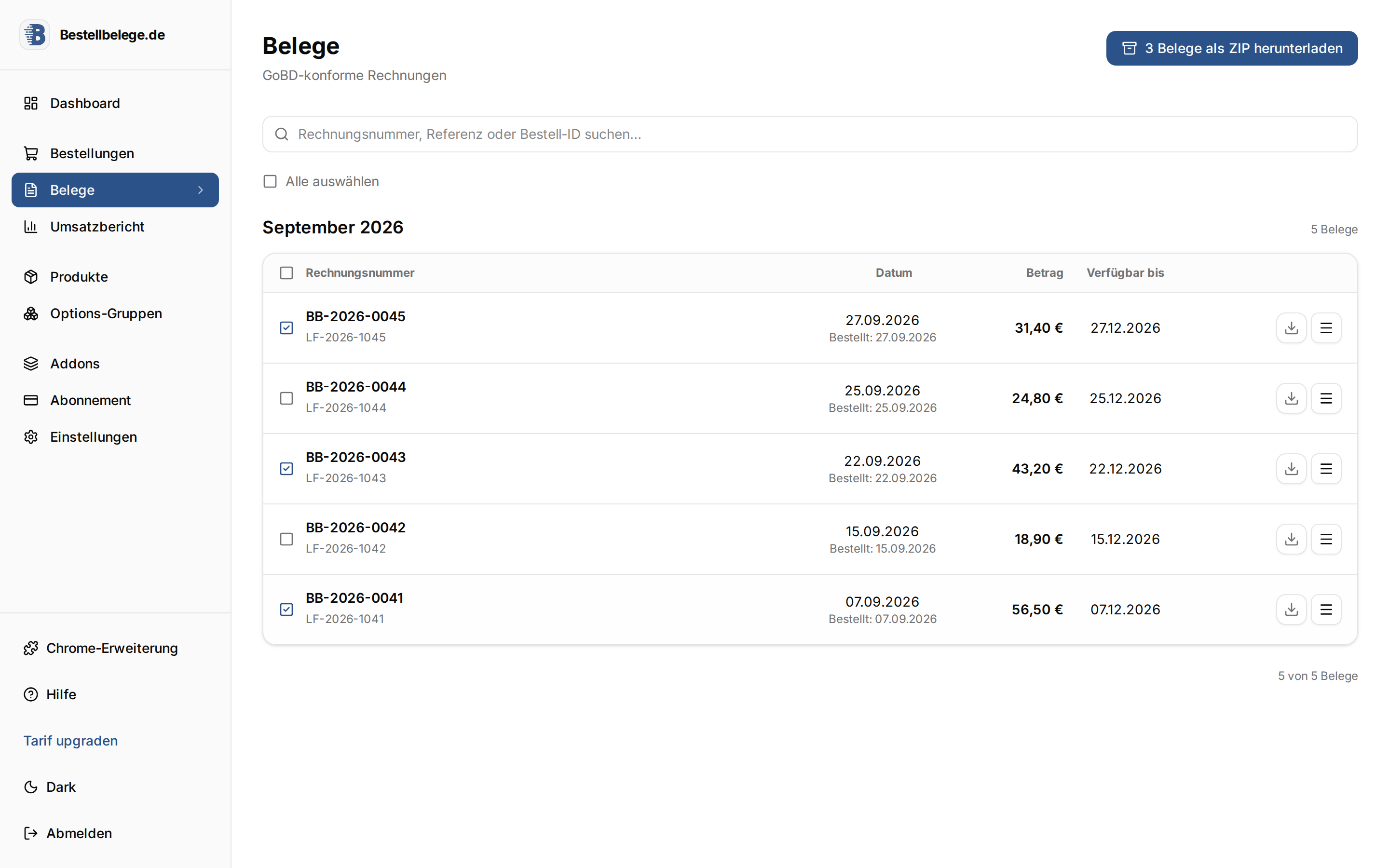Open row menu for BB-2026-0044
The height and width of the screenshot is (868, 1389).
1326,398
